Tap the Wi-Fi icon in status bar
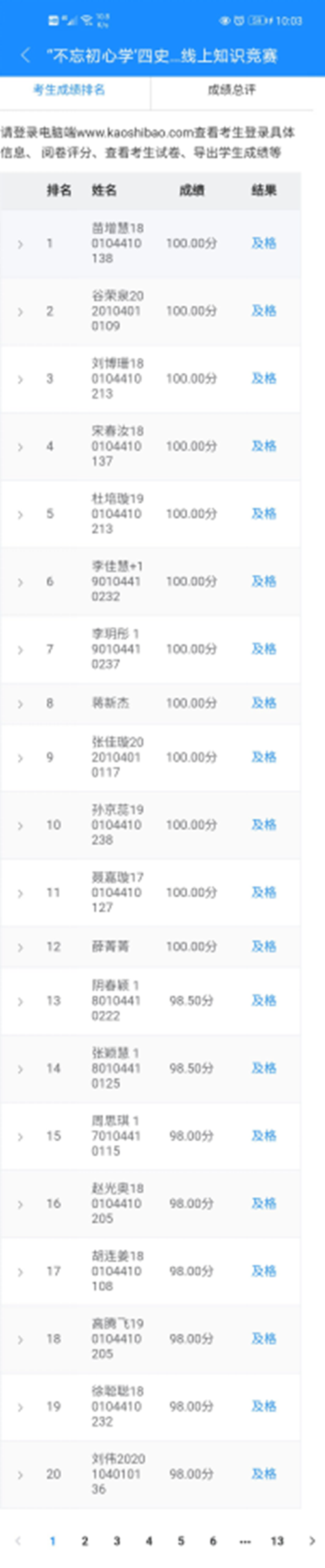 pyautogui.click(x=86, y=21)
